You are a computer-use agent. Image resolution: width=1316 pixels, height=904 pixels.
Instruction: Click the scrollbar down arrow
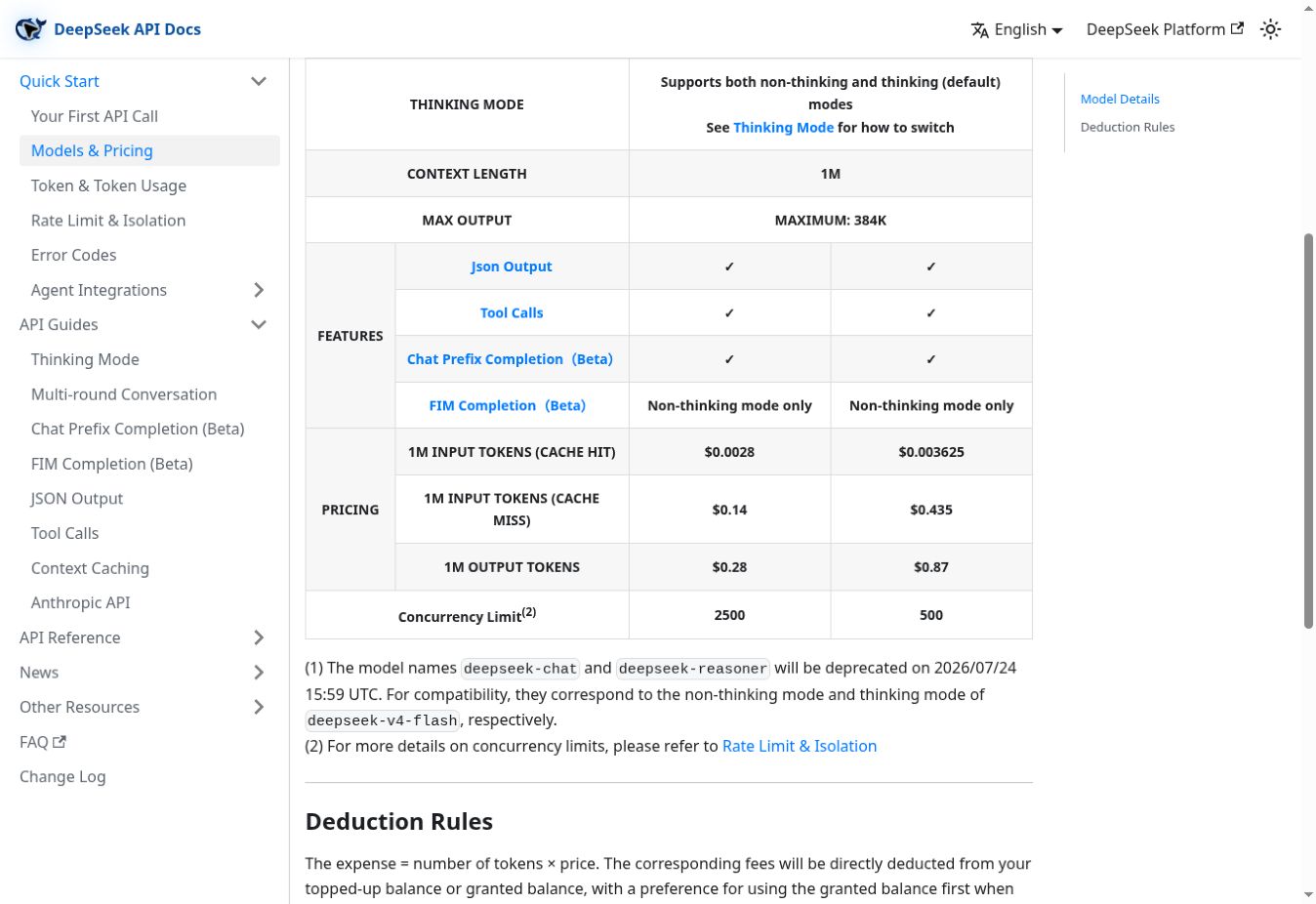(x=1308, y=894)
